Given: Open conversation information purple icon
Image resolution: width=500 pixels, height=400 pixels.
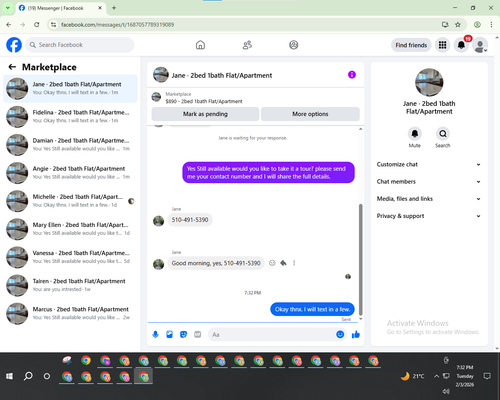Looking at the screenshot, I should tap(352, 75).
